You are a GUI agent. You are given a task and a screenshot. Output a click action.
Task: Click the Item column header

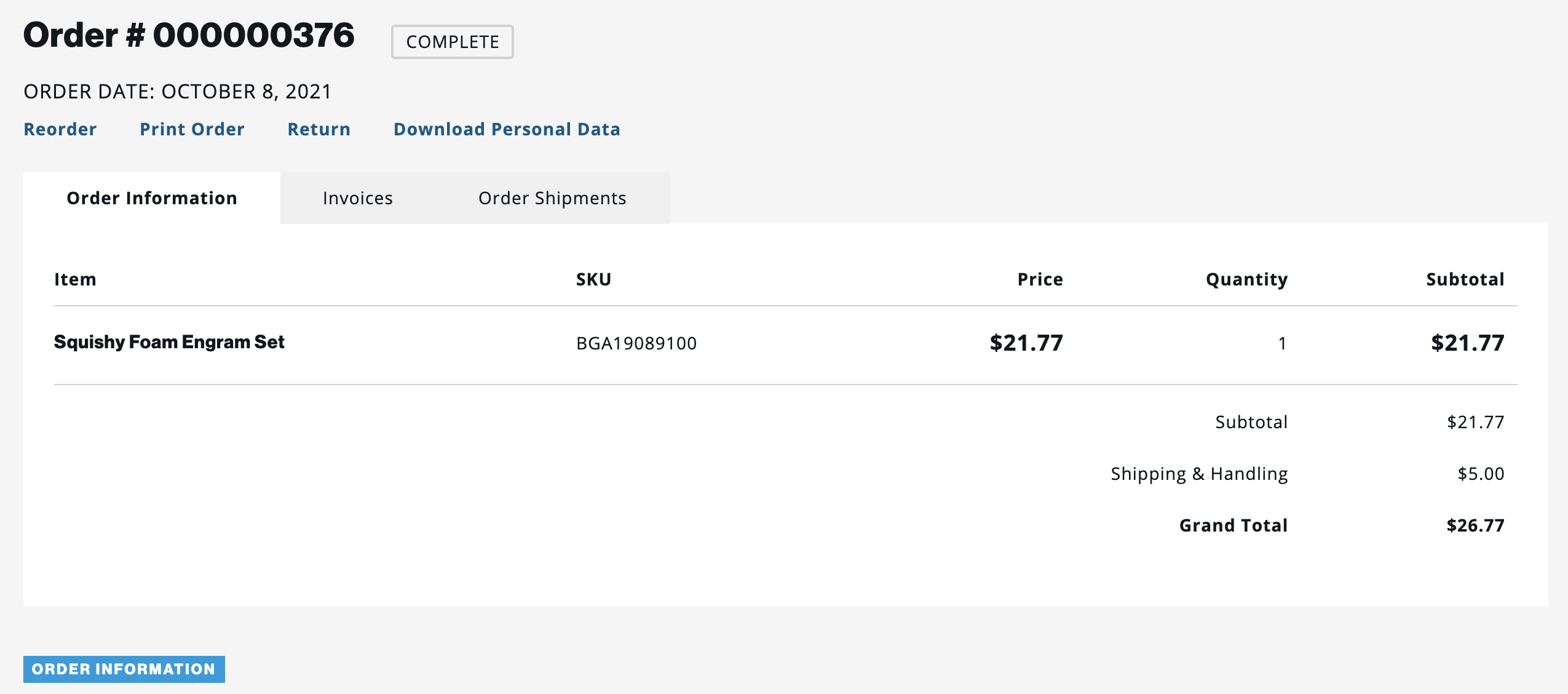click(x=75, y=279)
